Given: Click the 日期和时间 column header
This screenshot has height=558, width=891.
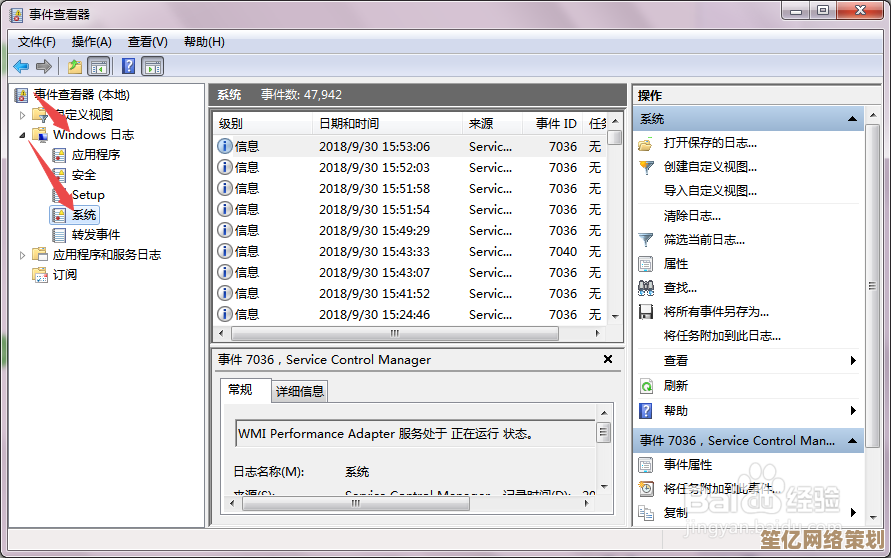Looking at the screenshot, I should 349,123.
